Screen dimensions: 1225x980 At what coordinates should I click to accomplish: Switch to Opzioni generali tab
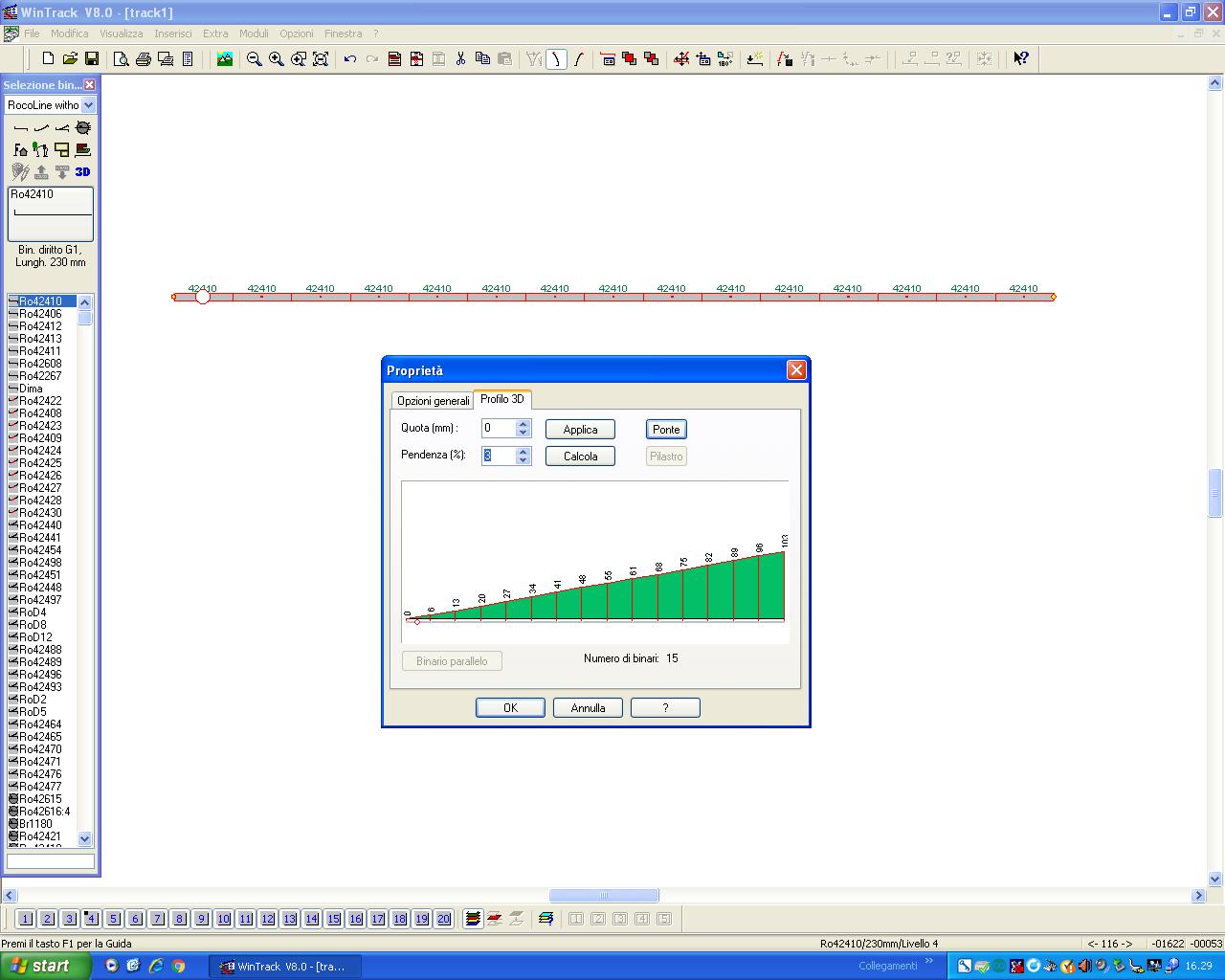434,401
